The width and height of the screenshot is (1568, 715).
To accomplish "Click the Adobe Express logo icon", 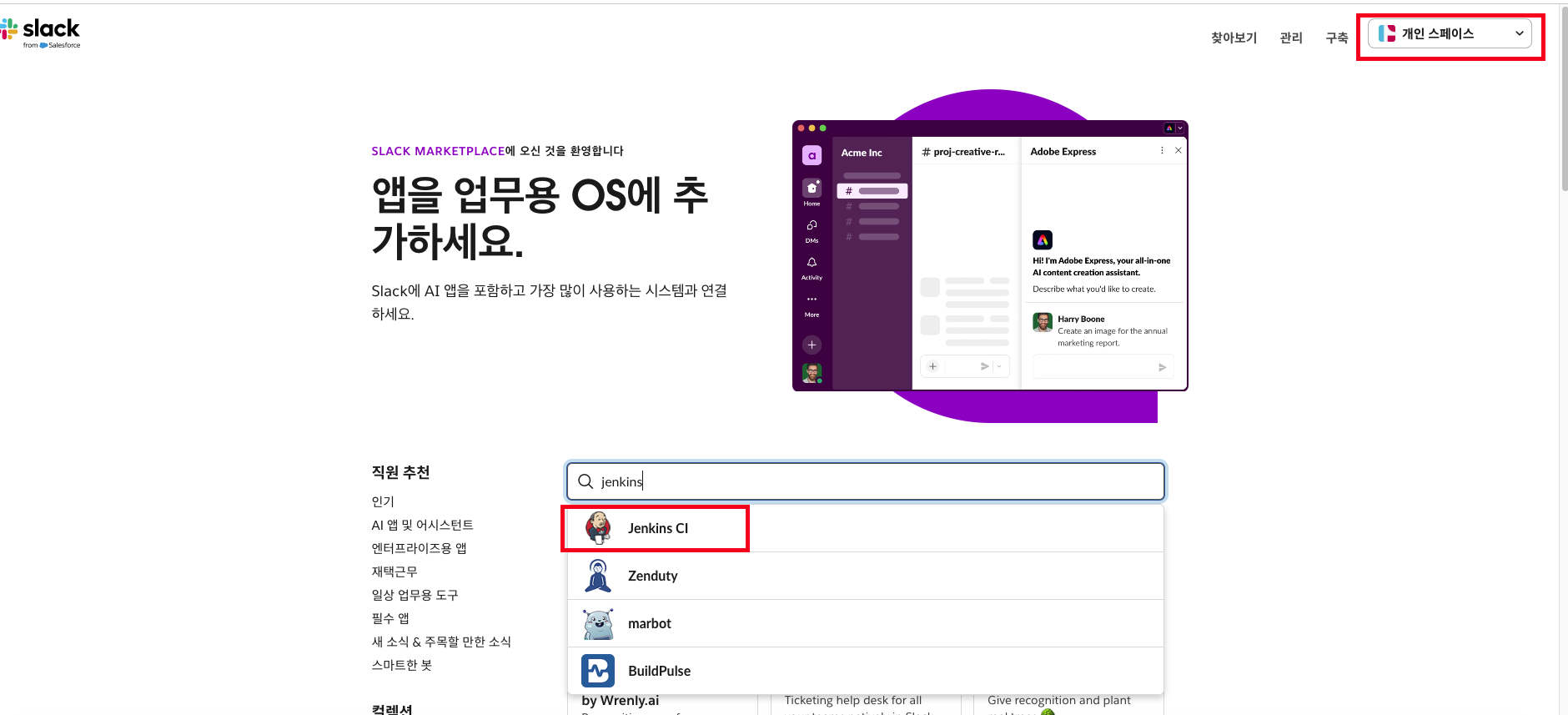I will [1043, 240].
